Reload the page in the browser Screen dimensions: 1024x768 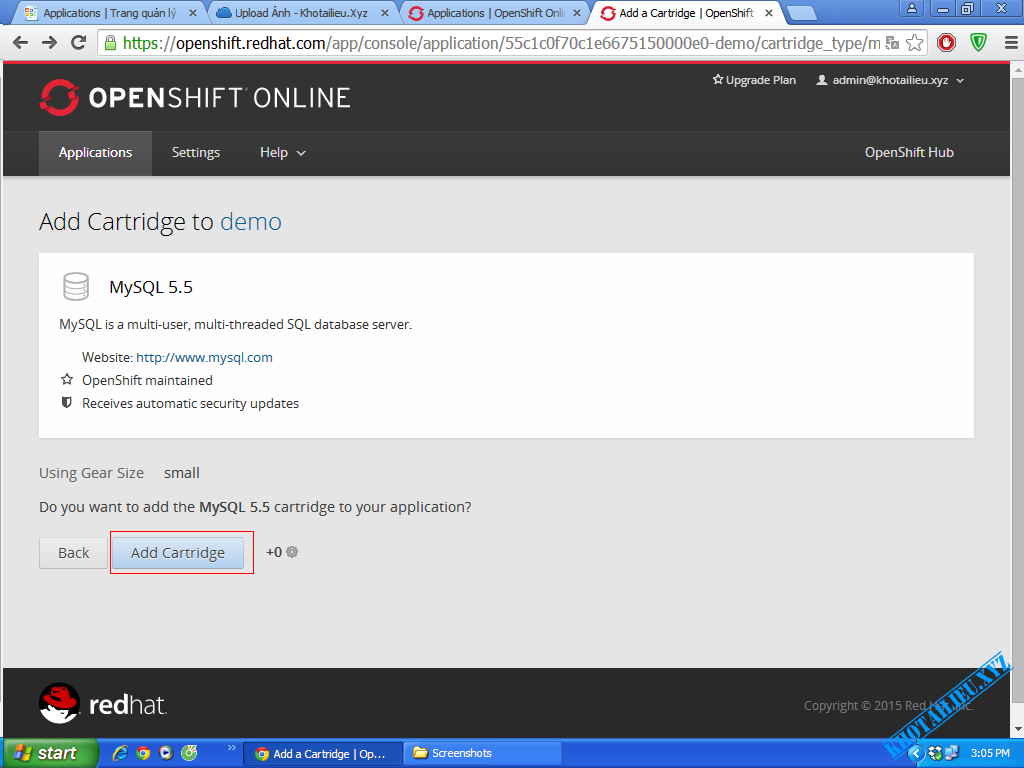pos(78,43)
